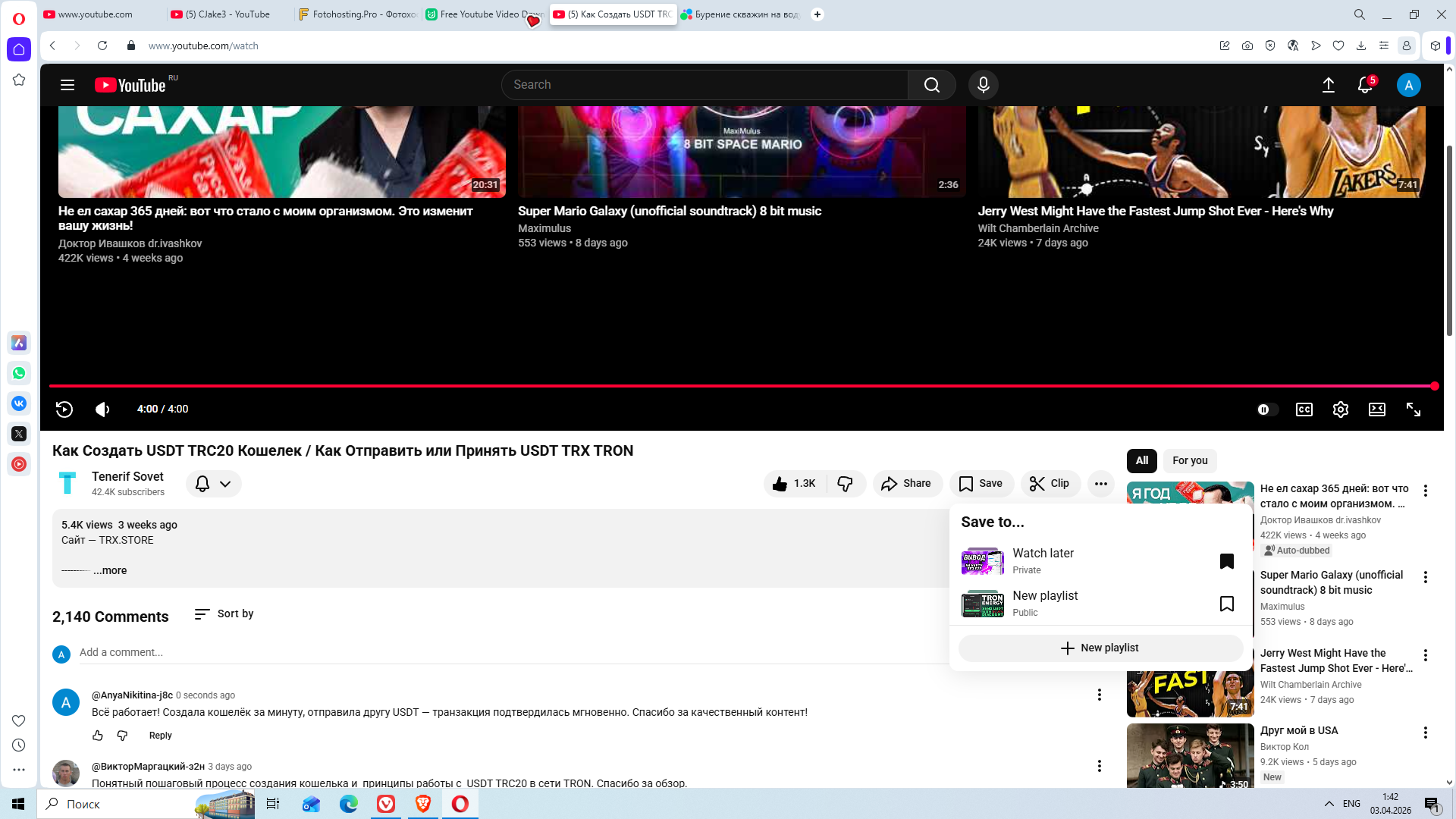Open video settings gear
Image resolution: width=1456 pixels, height=819 pixels.
tap(1340, 409)
